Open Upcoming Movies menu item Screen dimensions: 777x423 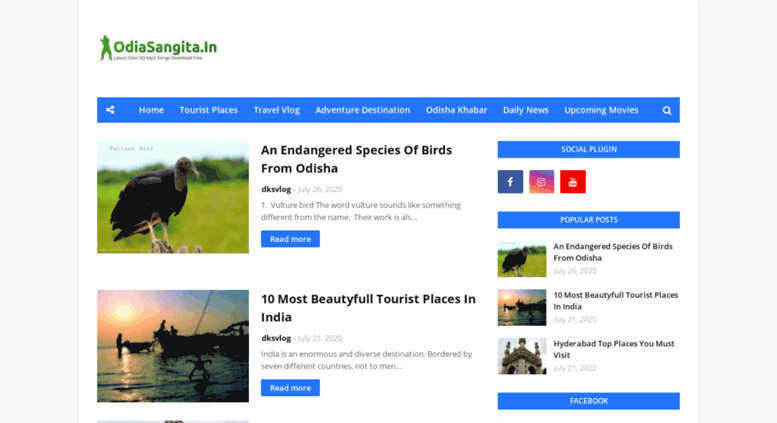click(601, 110)
